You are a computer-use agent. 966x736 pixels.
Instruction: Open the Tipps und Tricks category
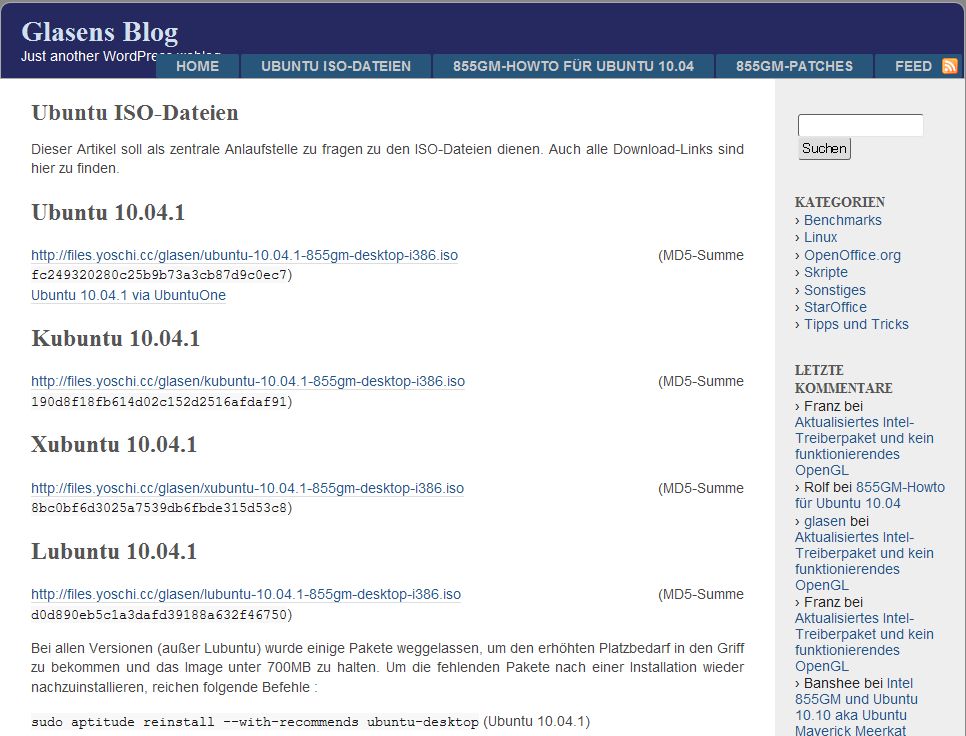pos(856,324)
